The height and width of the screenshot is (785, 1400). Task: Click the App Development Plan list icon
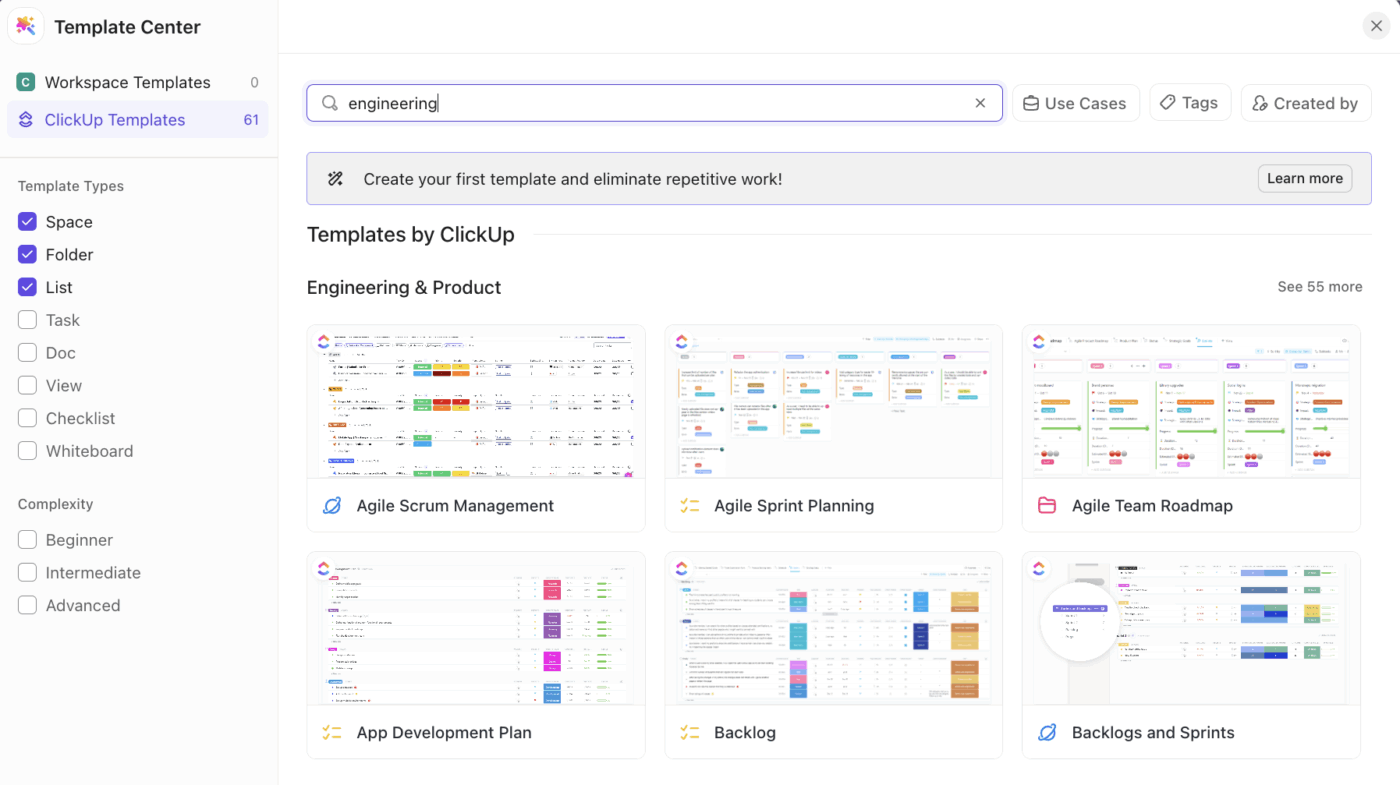pyautogui.click(x=333, y=733)
